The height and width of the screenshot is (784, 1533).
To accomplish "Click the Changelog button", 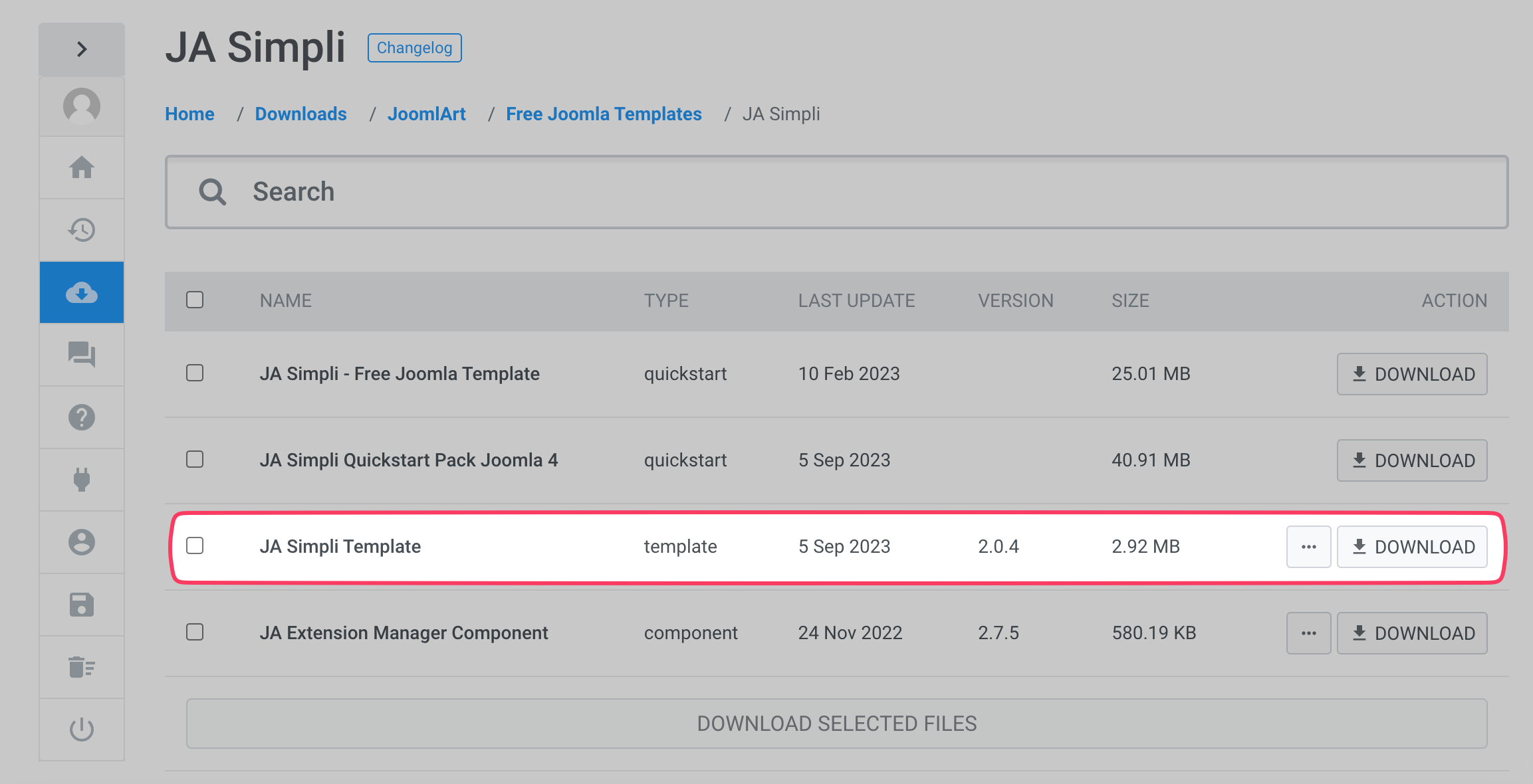I will (414, 48).
